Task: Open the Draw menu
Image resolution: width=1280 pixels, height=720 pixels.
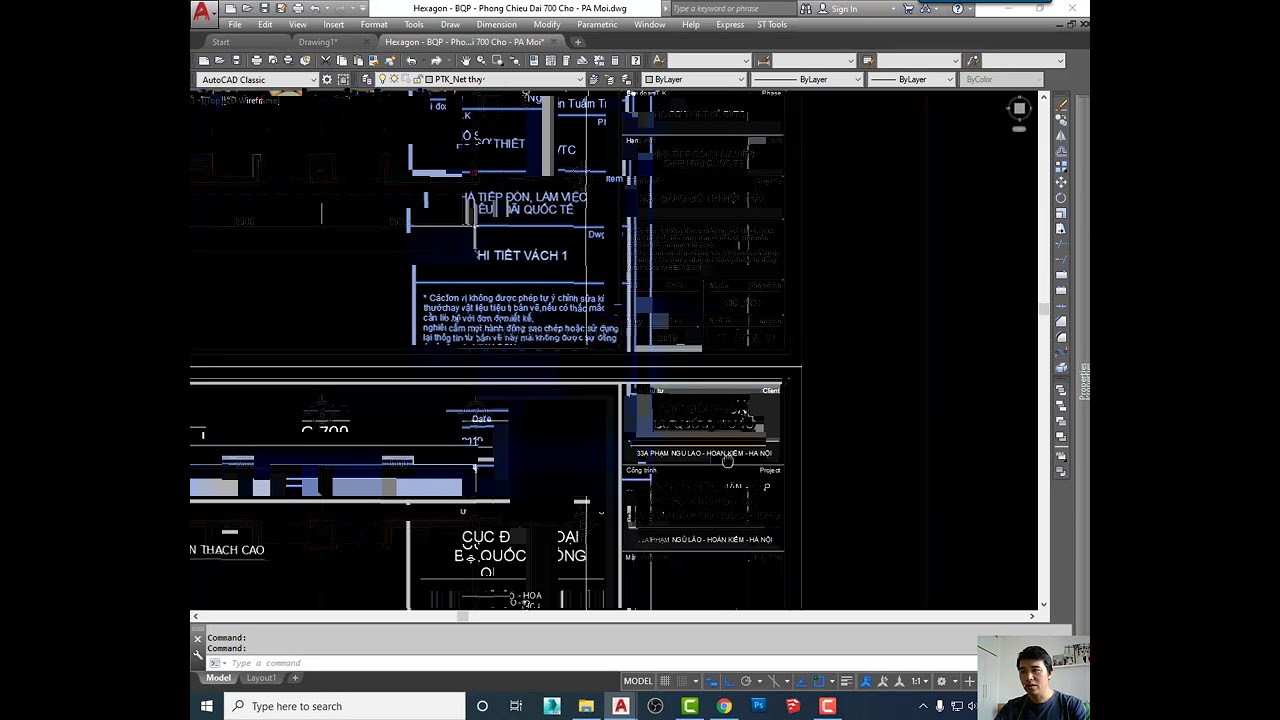Action: pyautogui.click(x=450, y=24)
